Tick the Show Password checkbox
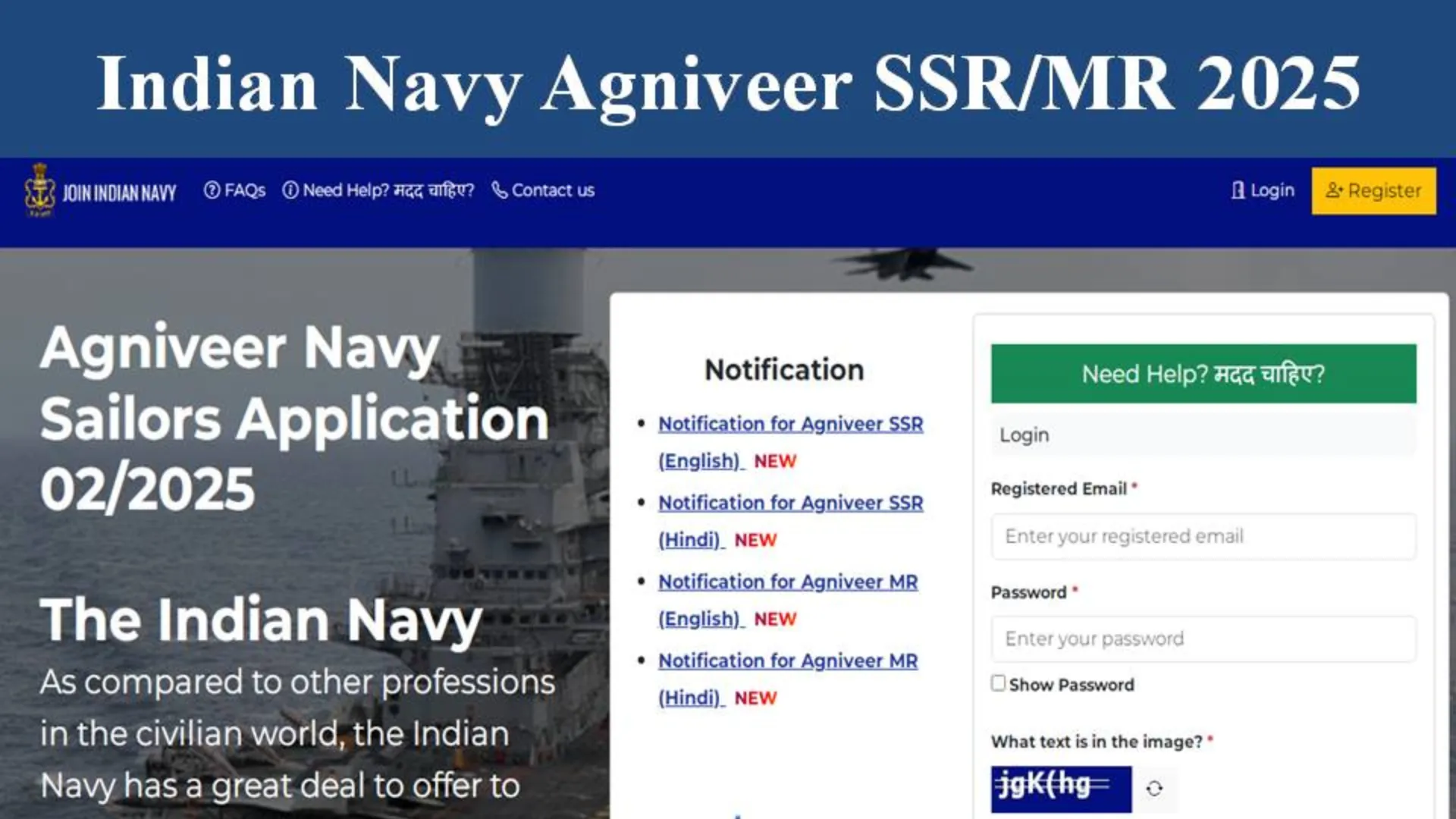 [x=998, y=683]
